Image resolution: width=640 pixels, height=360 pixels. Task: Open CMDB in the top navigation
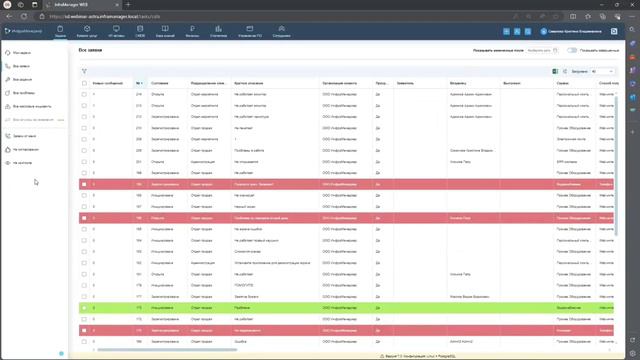click(140, 31)
